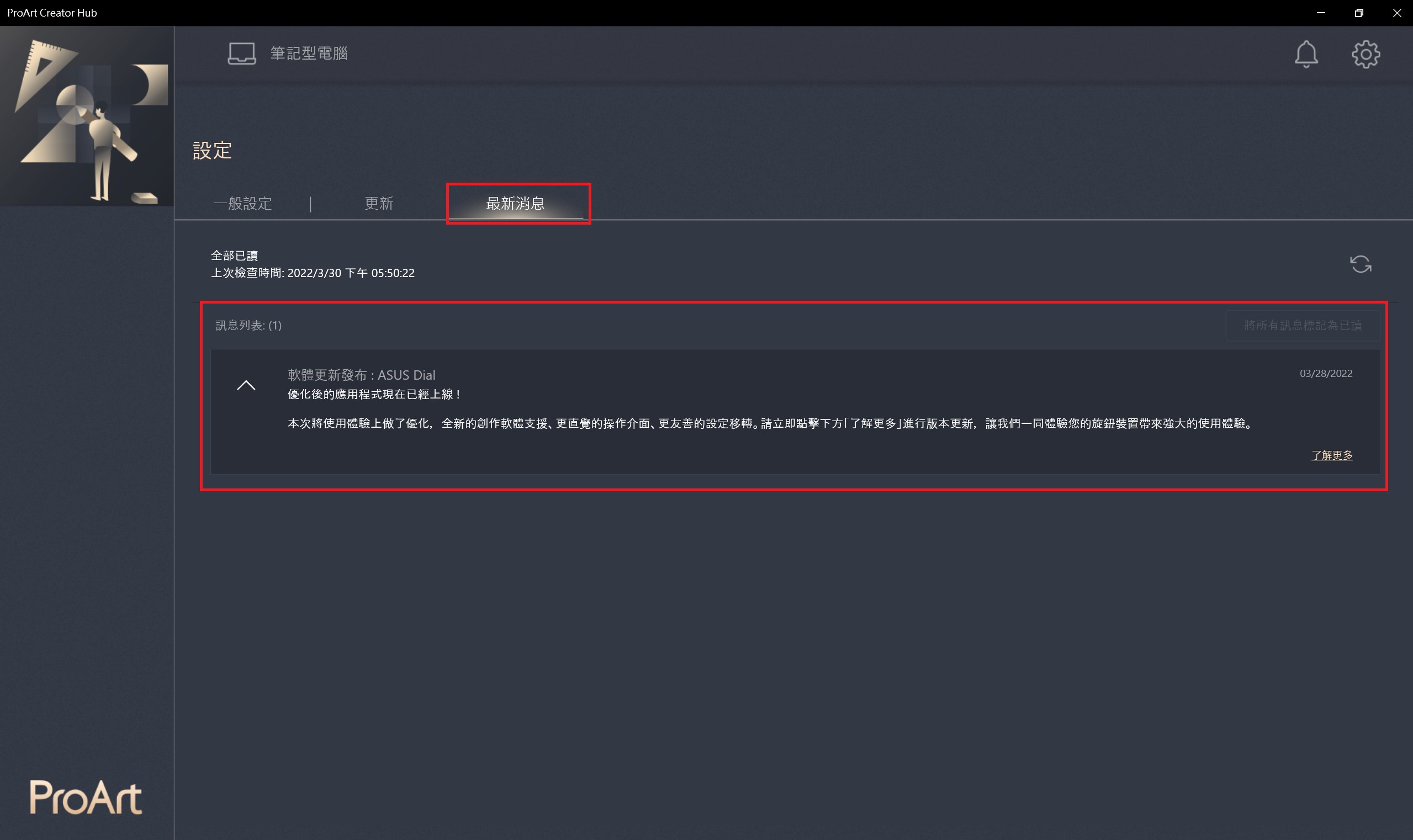This screenshot has width=1413, height=840.
Task: Click the ProArt logo
Action: click(x=85, y=797)
